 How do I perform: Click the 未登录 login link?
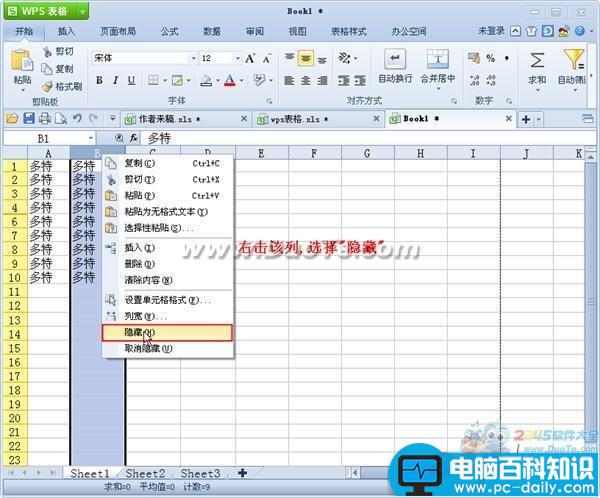point(491,31)
